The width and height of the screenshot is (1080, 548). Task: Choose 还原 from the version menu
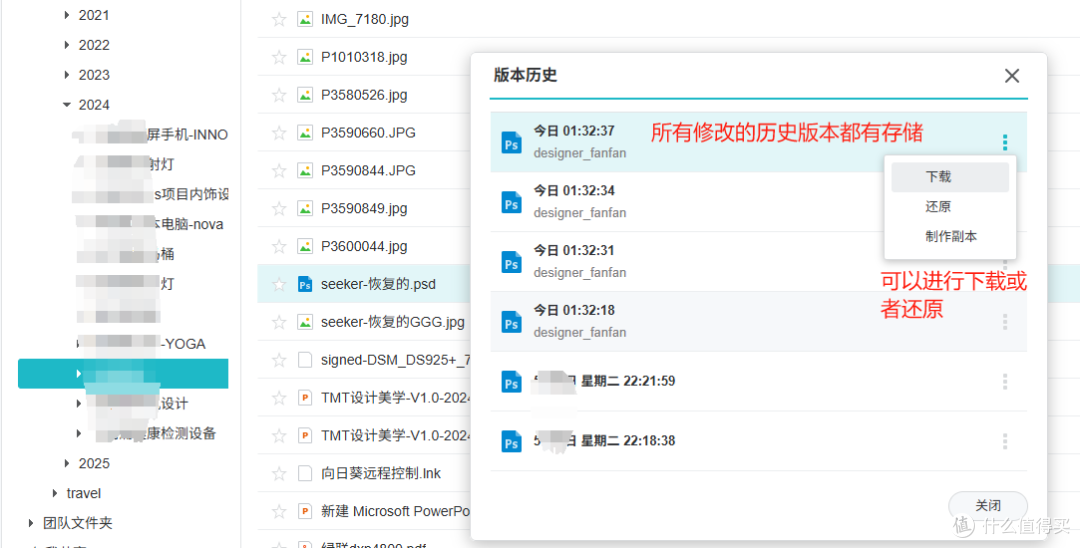950,207
